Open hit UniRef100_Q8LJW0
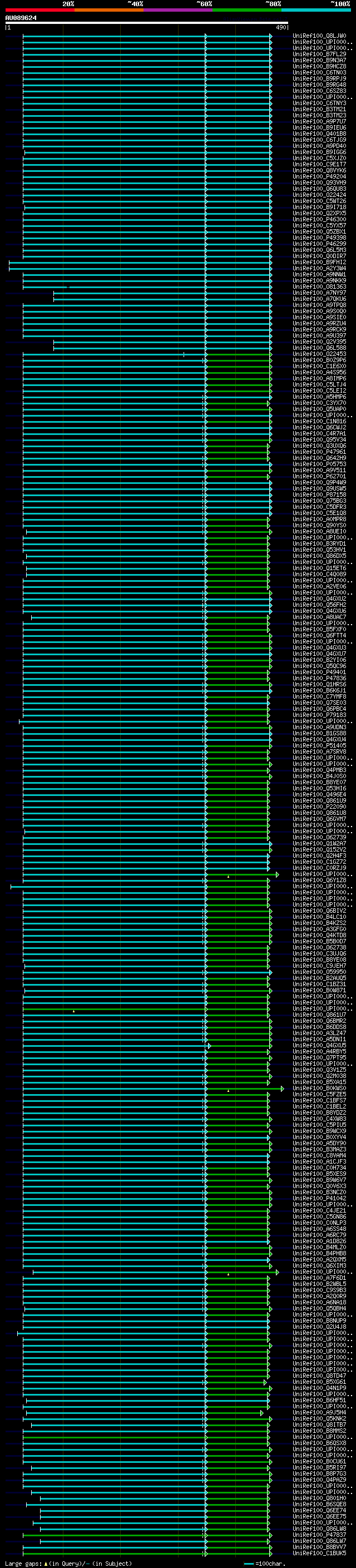Image resolution: width=356 pixels, height=1568 pixels. point(319,36)
